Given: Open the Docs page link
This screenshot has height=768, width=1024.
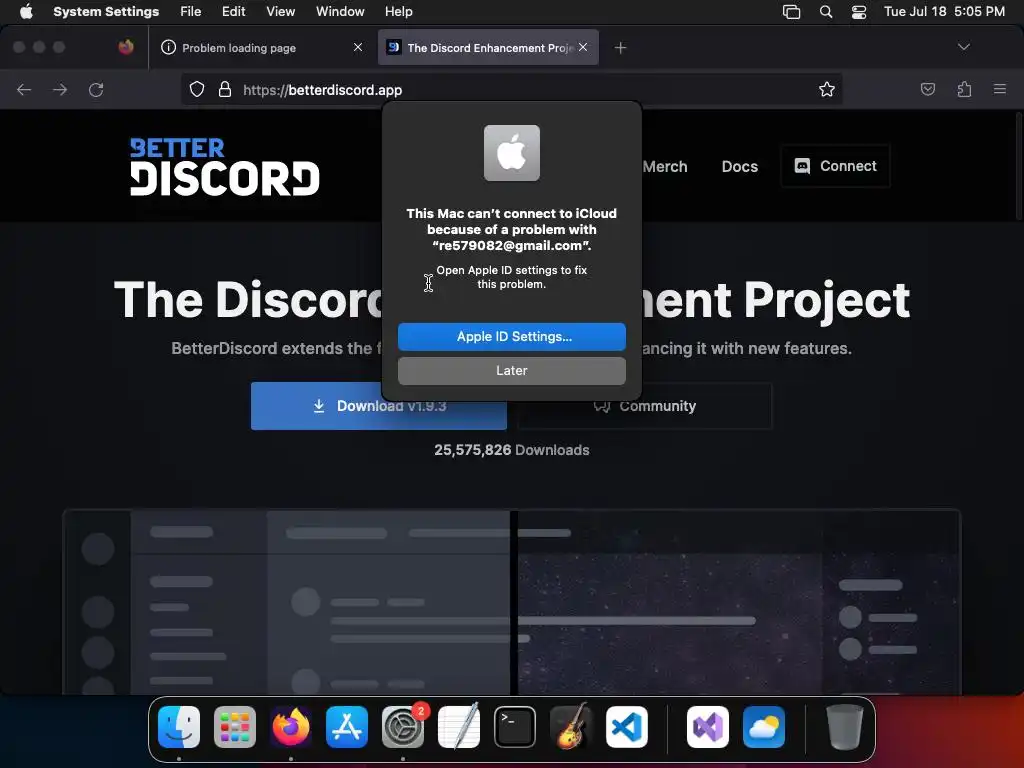Looking at the screenshot, I should (x=740, y=167).
